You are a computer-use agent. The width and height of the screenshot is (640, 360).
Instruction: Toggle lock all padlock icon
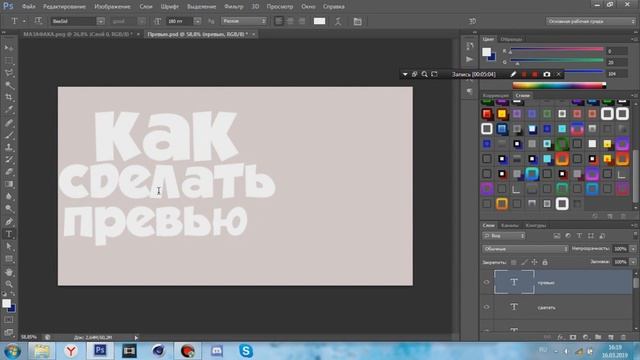click(545, 262)
